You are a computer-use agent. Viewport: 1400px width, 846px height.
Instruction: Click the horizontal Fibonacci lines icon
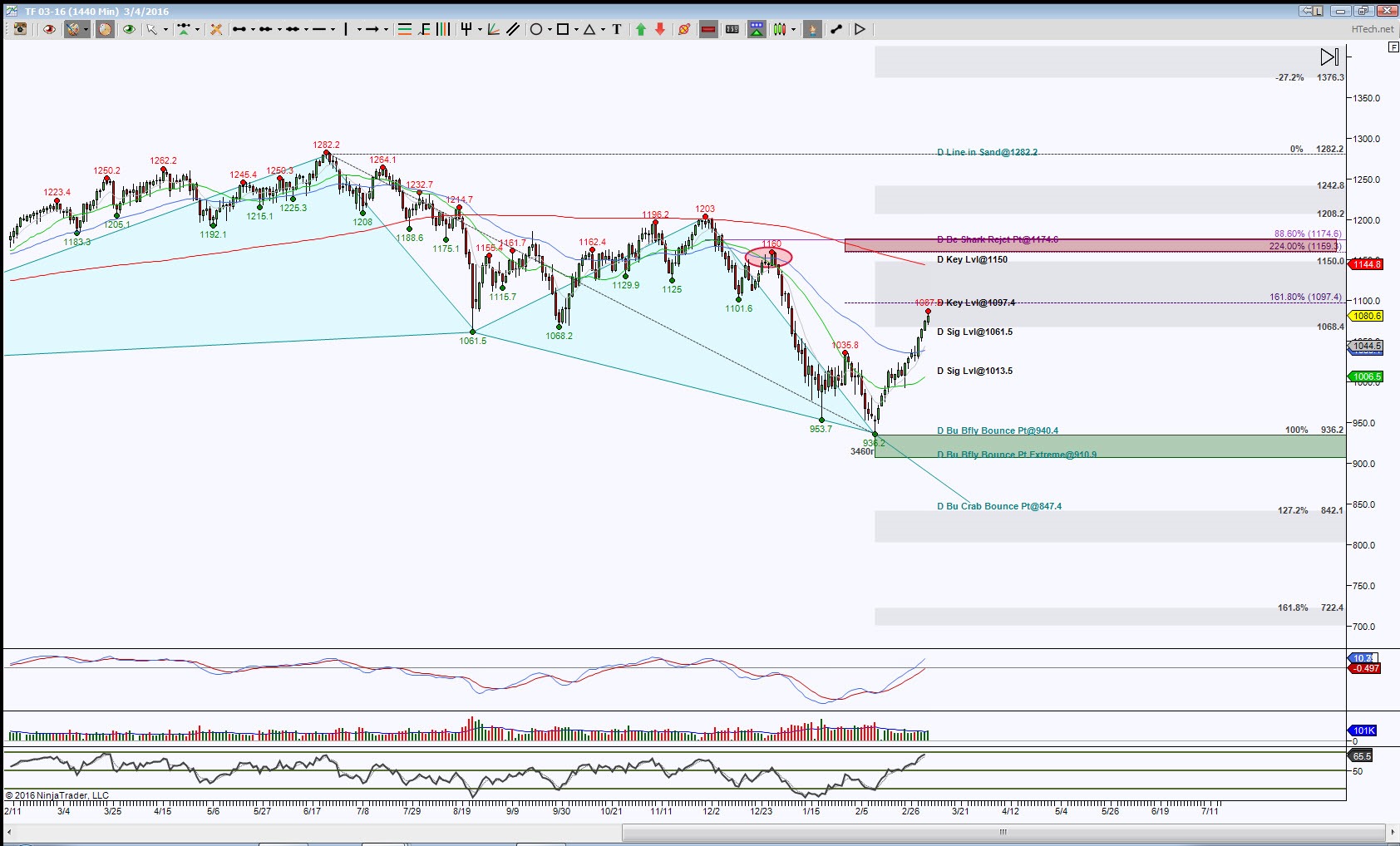coord(405,29)
